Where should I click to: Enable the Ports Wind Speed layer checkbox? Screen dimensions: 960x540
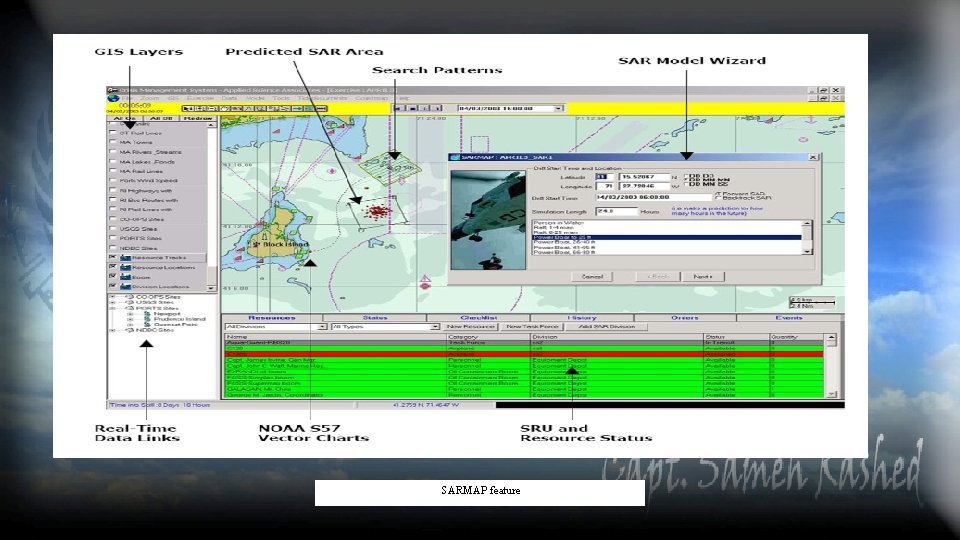tap(113, 181)
